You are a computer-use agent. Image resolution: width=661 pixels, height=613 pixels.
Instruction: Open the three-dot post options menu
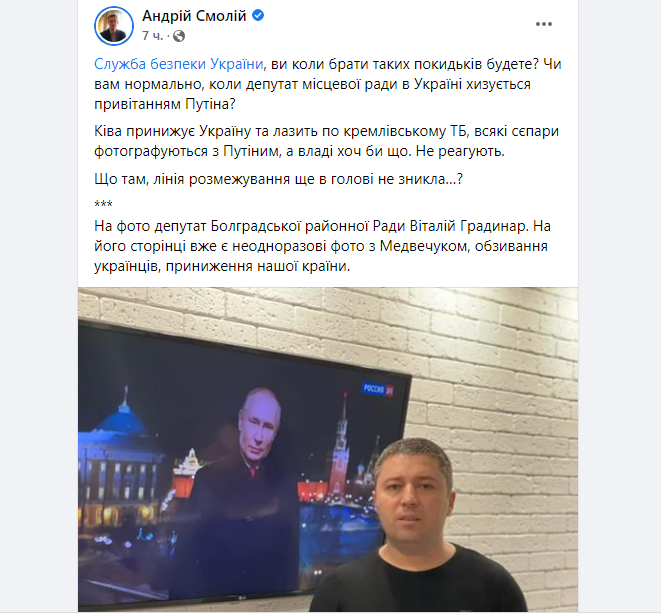click(x=544, y=24)
